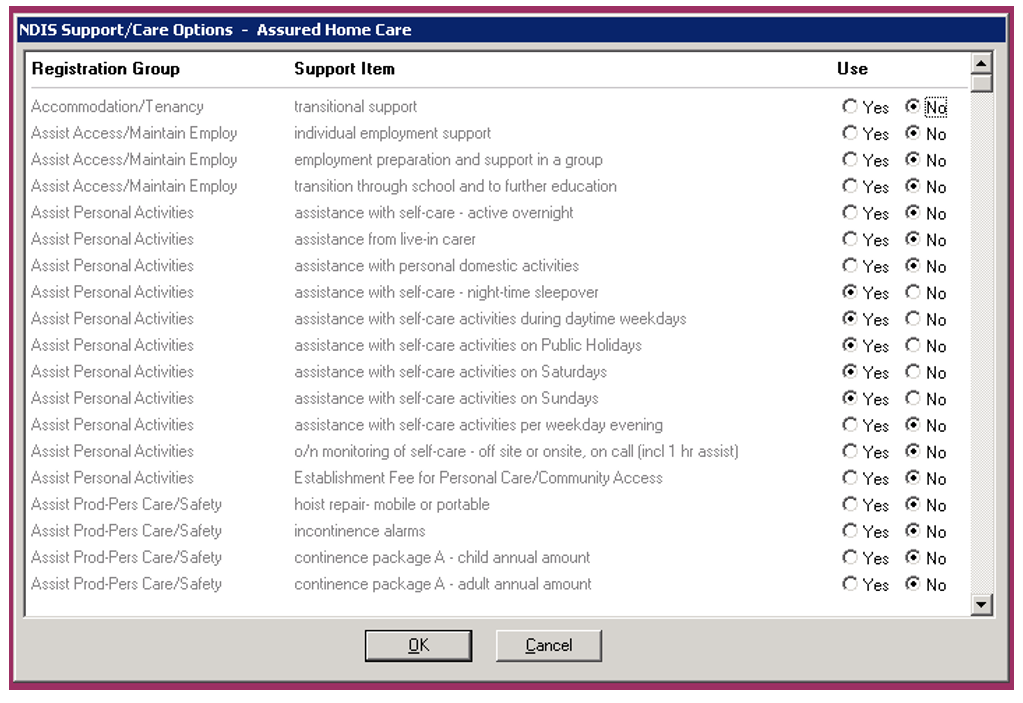This screenshot has width=1023, height=703.
Task: Select Yes for self-care on Sundays
Action: pyautogui.click(x=849, y=398)
